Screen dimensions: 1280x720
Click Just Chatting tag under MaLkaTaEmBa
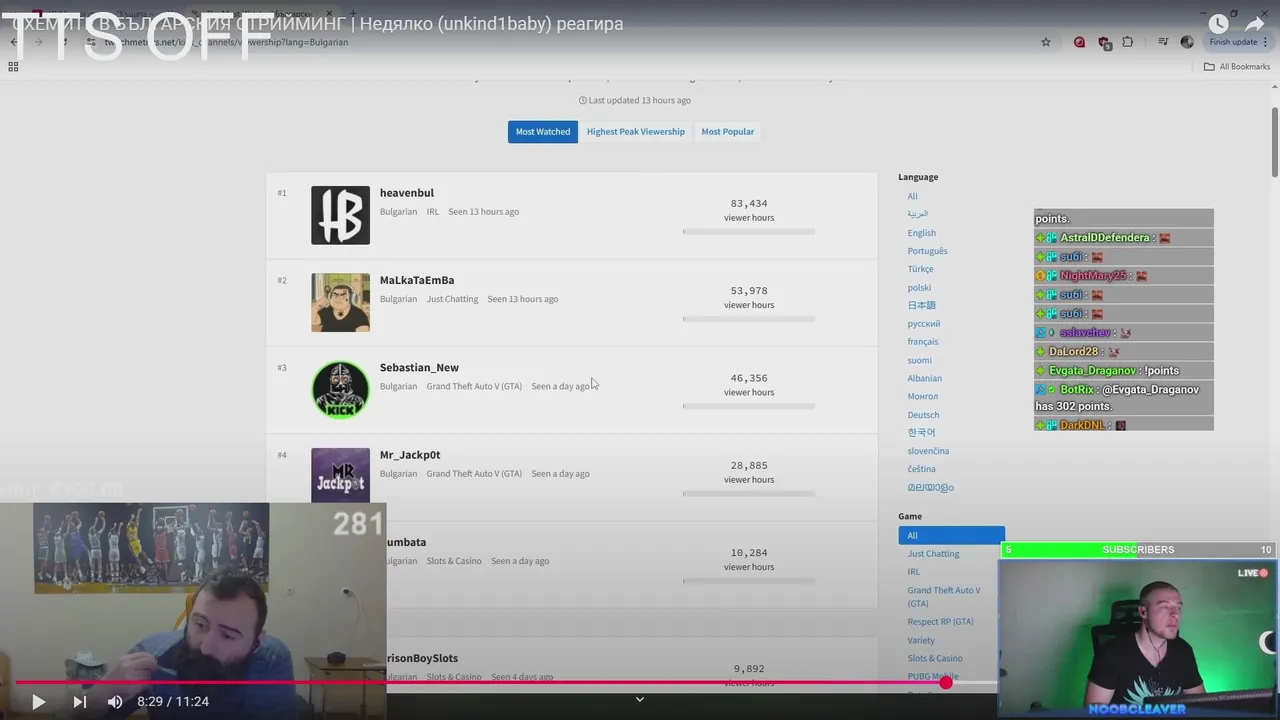tap(452, 299)
